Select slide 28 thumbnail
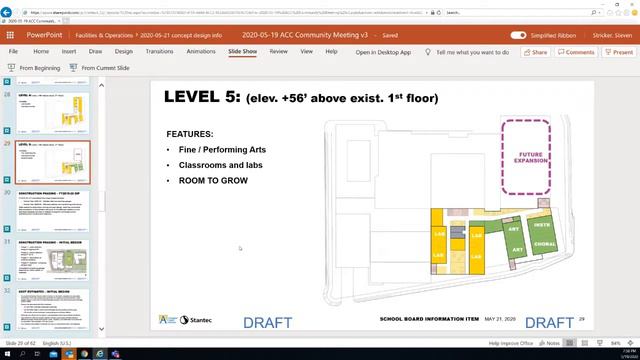Viewport: 640px width, 360px height. (53, 113)
